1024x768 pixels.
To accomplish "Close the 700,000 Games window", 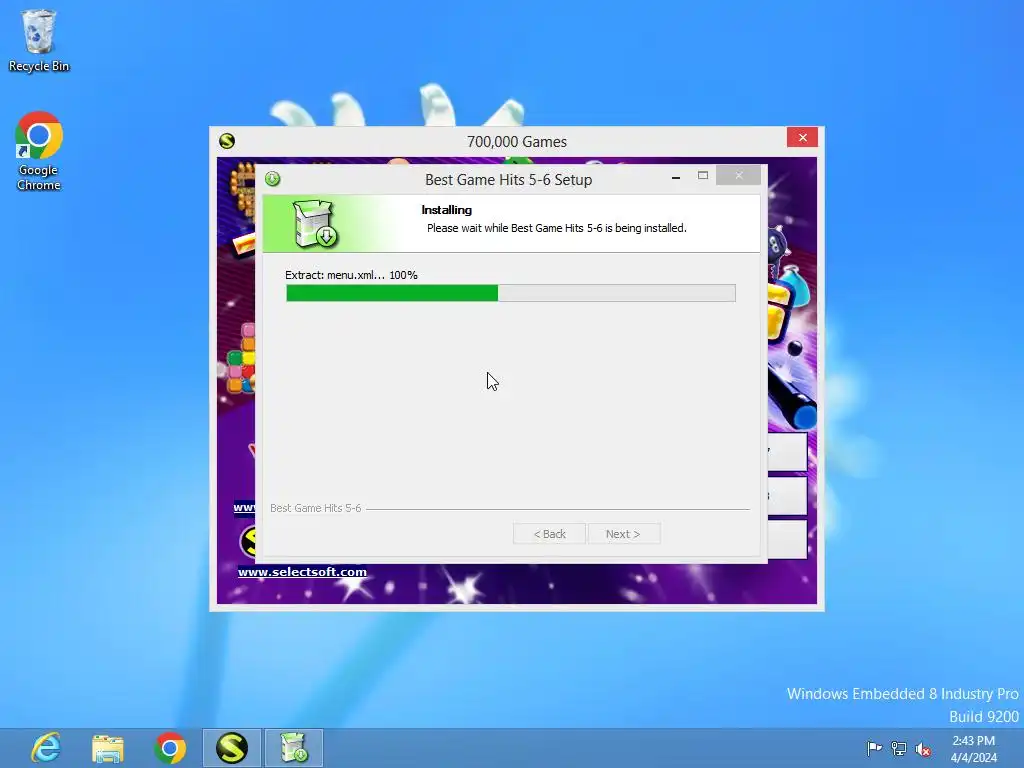I will coord(803,138).
